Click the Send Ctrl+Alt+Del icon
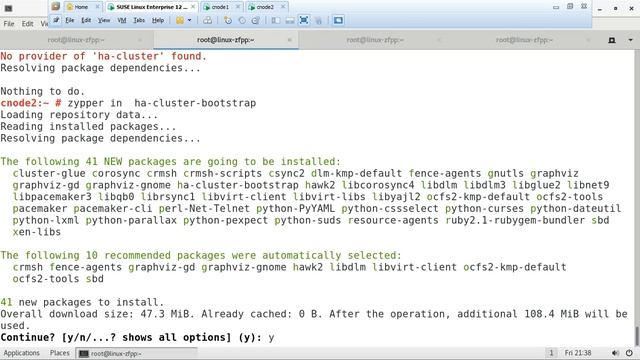 click(x=207, y=20)
